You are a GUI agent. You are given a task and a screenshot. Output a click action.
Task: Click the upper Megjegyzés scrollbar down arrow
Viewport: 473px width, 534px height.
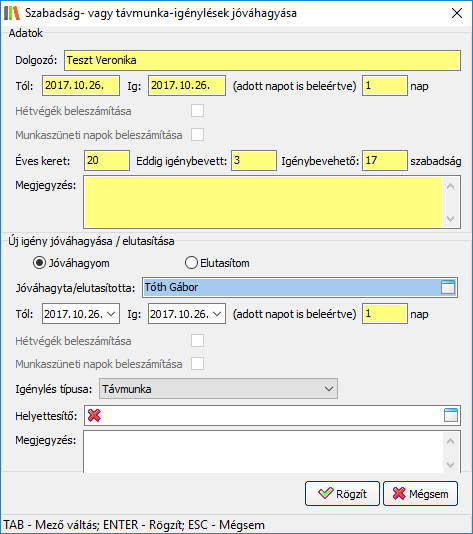click(x=451, y=219)
